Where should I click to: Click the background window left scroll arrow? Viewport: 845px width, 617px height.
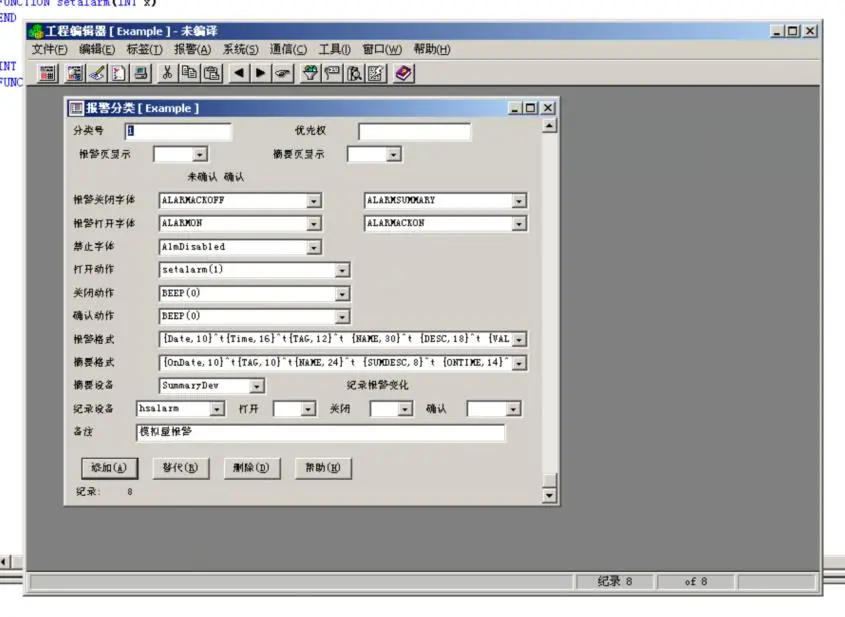click(x=4, y=562)
